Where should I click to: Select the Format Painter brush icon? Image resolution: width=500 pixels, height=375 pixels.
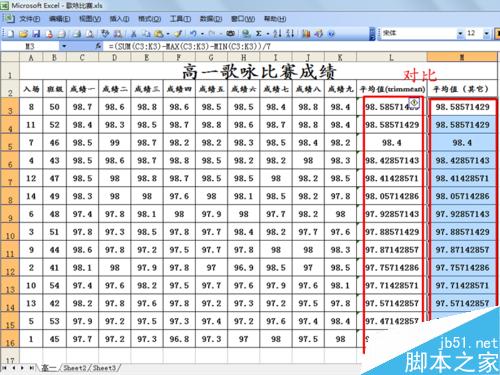[178, 34]
